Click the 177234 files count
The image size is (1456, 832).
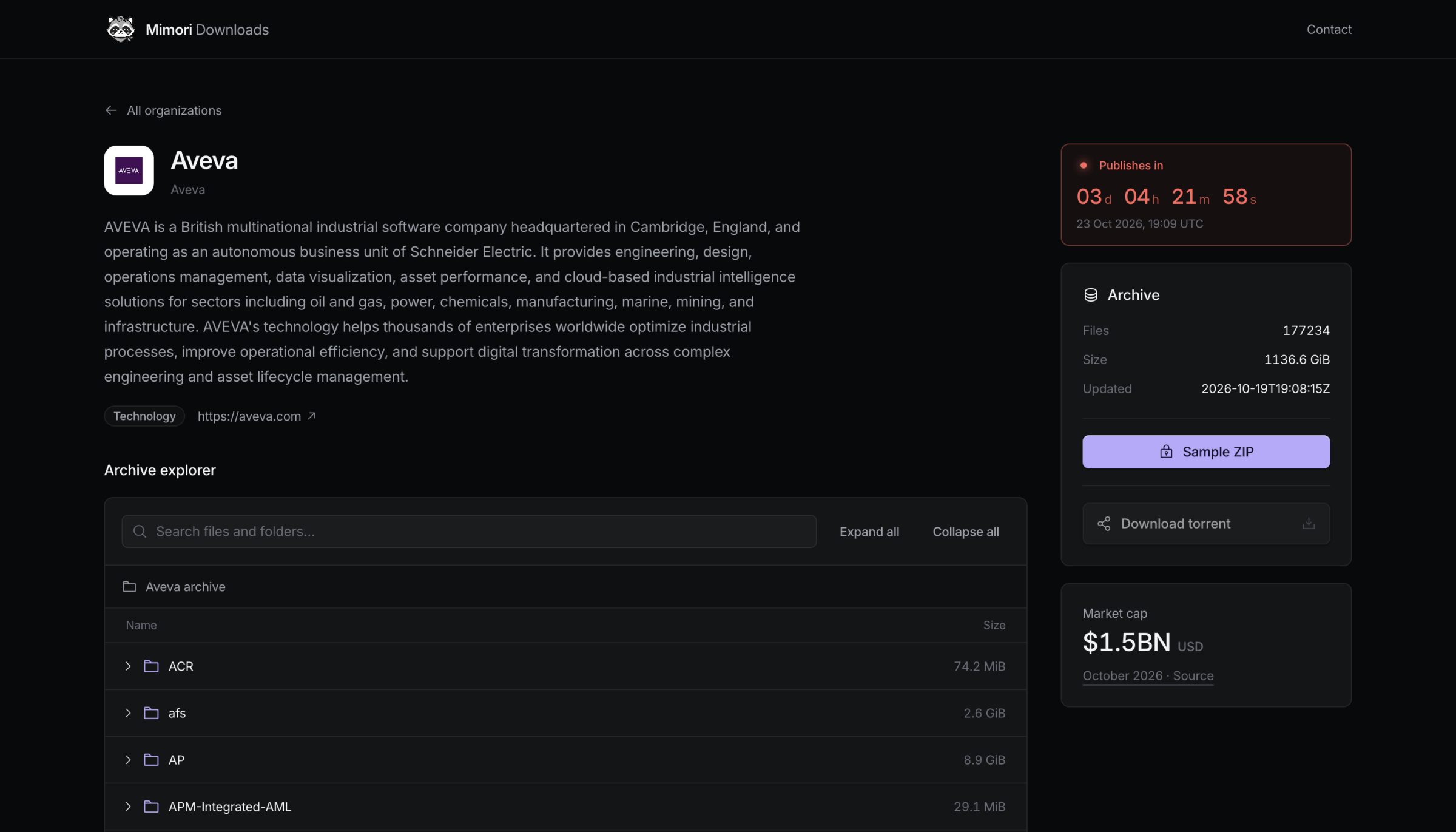(1306, 330)
